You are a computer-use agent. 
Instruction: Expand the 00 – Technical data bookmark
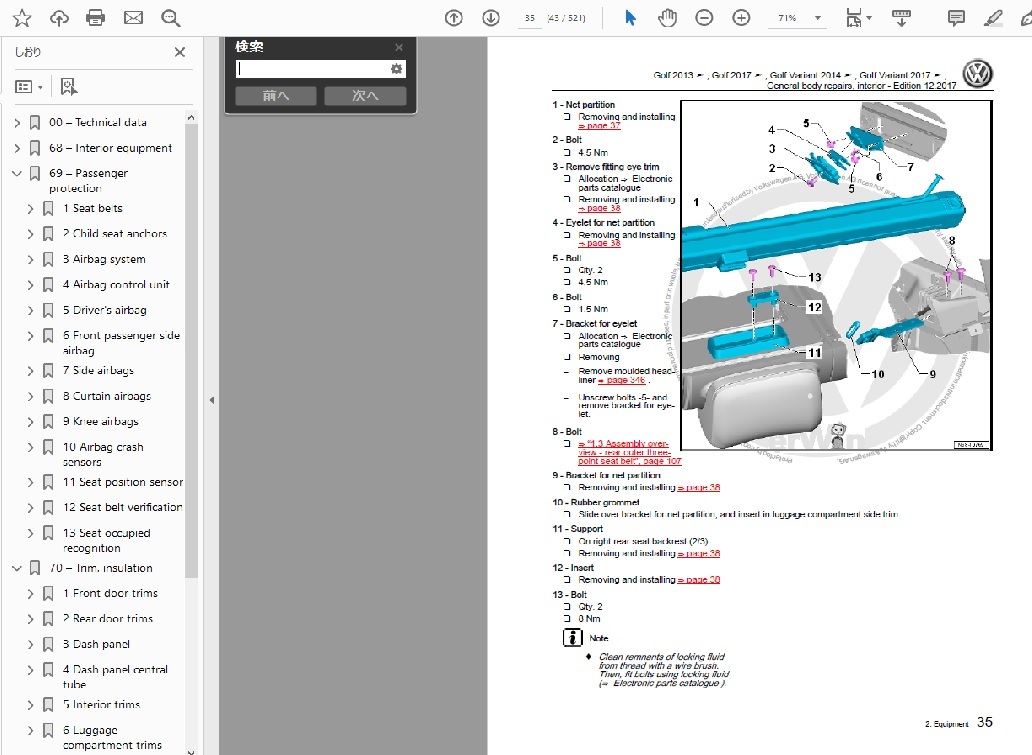pos(17,122)
